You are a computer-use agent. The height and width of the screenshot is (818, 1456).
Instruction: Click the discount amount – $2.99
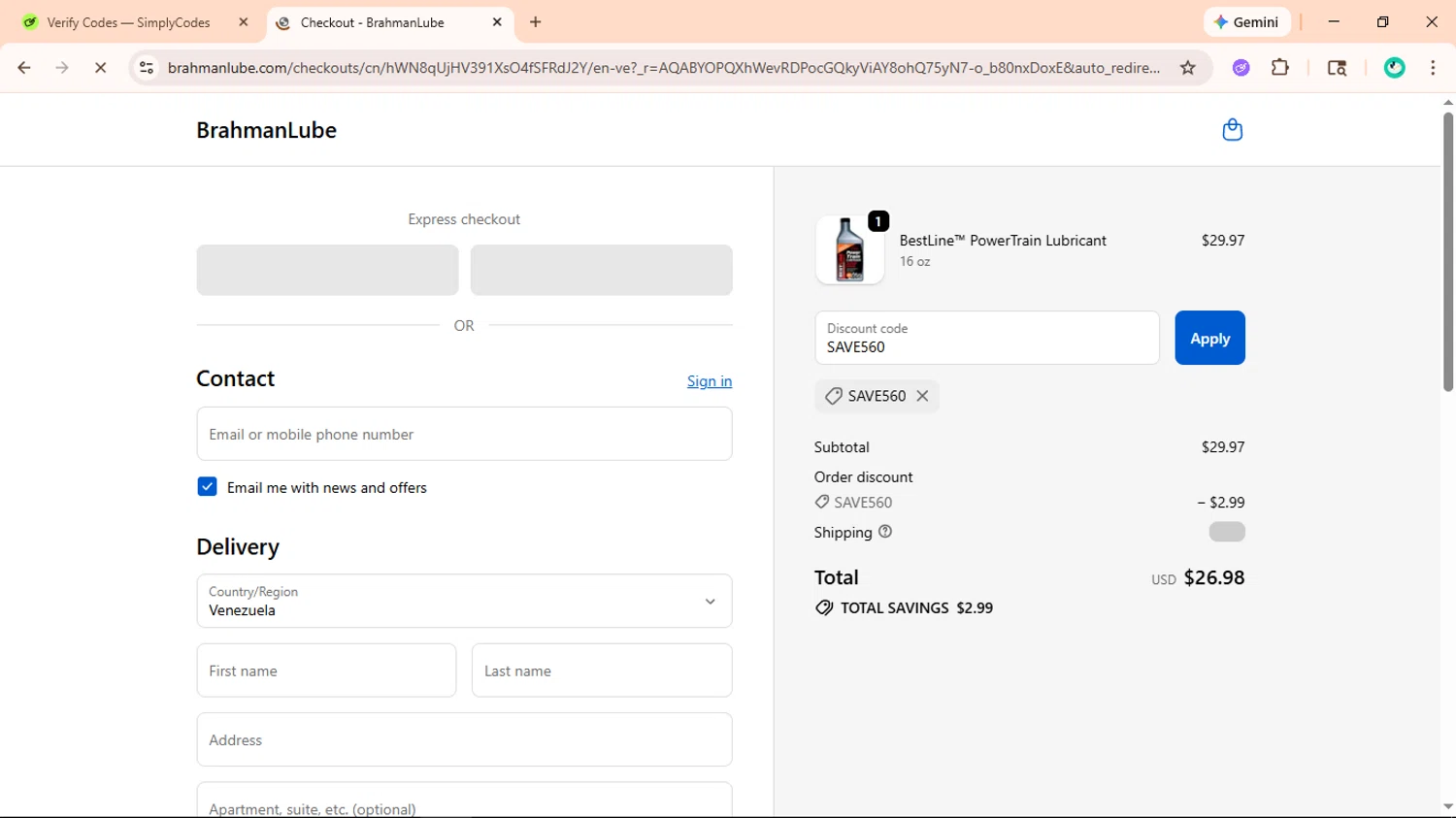tap(1221, 503)
